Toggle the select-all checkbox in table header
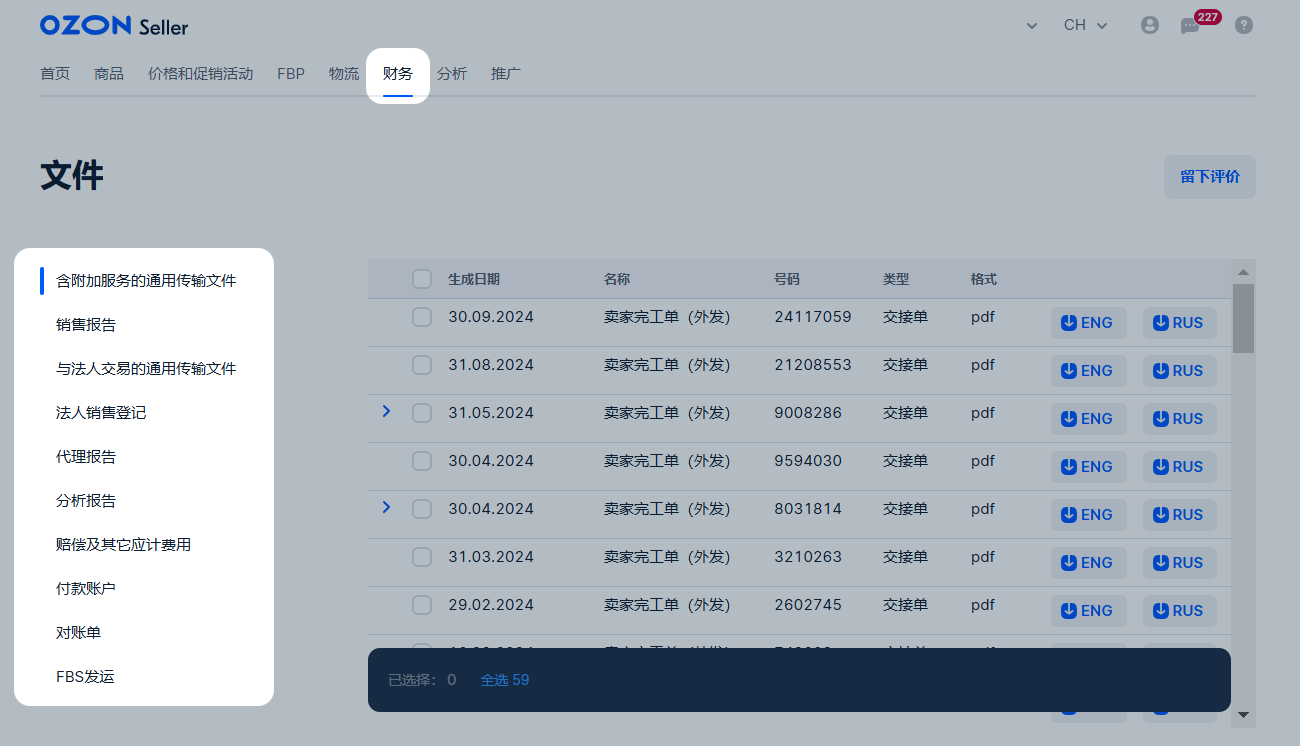 tap(422, 279)
